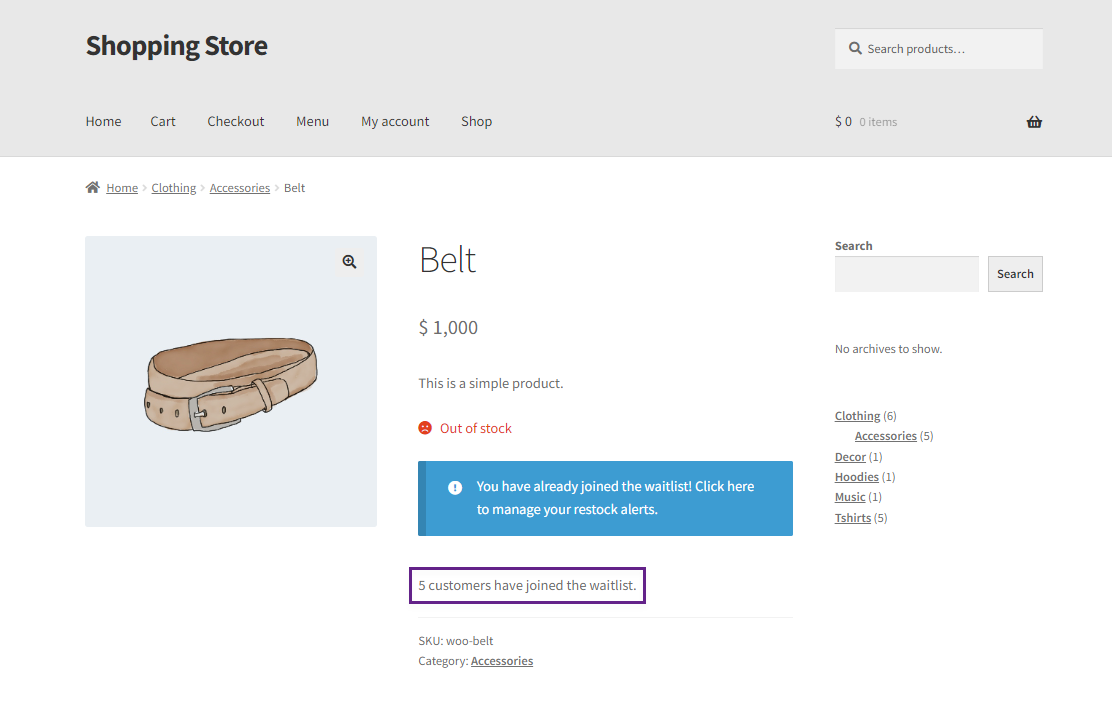Focus the Search products field in header
The width and height of the screenshot is (1112, 708).
click(x=938, y=49)
